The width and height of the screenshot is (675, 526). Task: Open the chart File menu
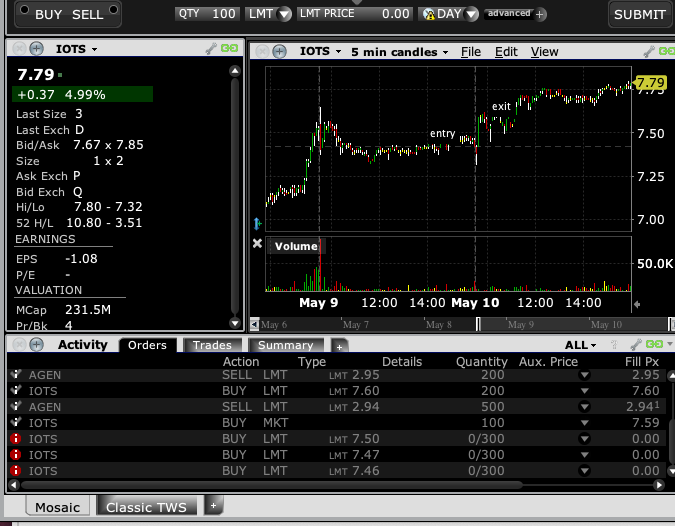coord(471,52)
